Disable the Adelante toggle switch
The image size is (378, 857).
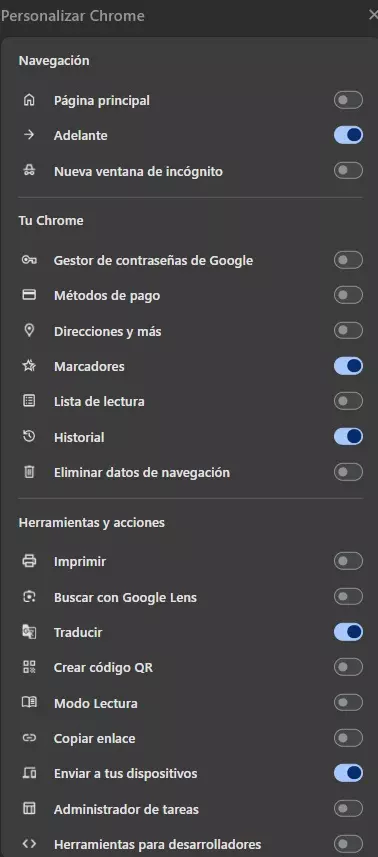(349, 135)
